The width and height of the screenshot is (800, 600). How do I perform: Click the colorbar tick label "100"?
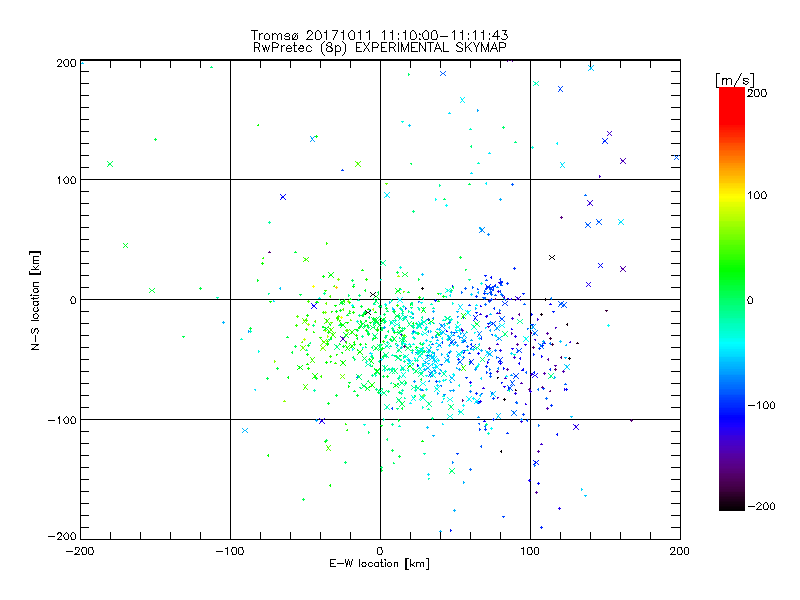(757, 195)
